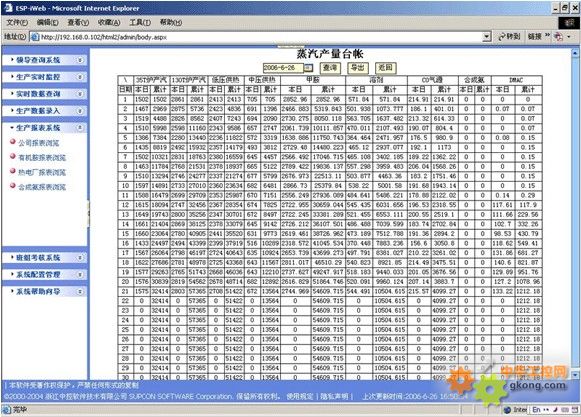Expand the 领导查询系统 sidebar section

(x=44, y=60)
